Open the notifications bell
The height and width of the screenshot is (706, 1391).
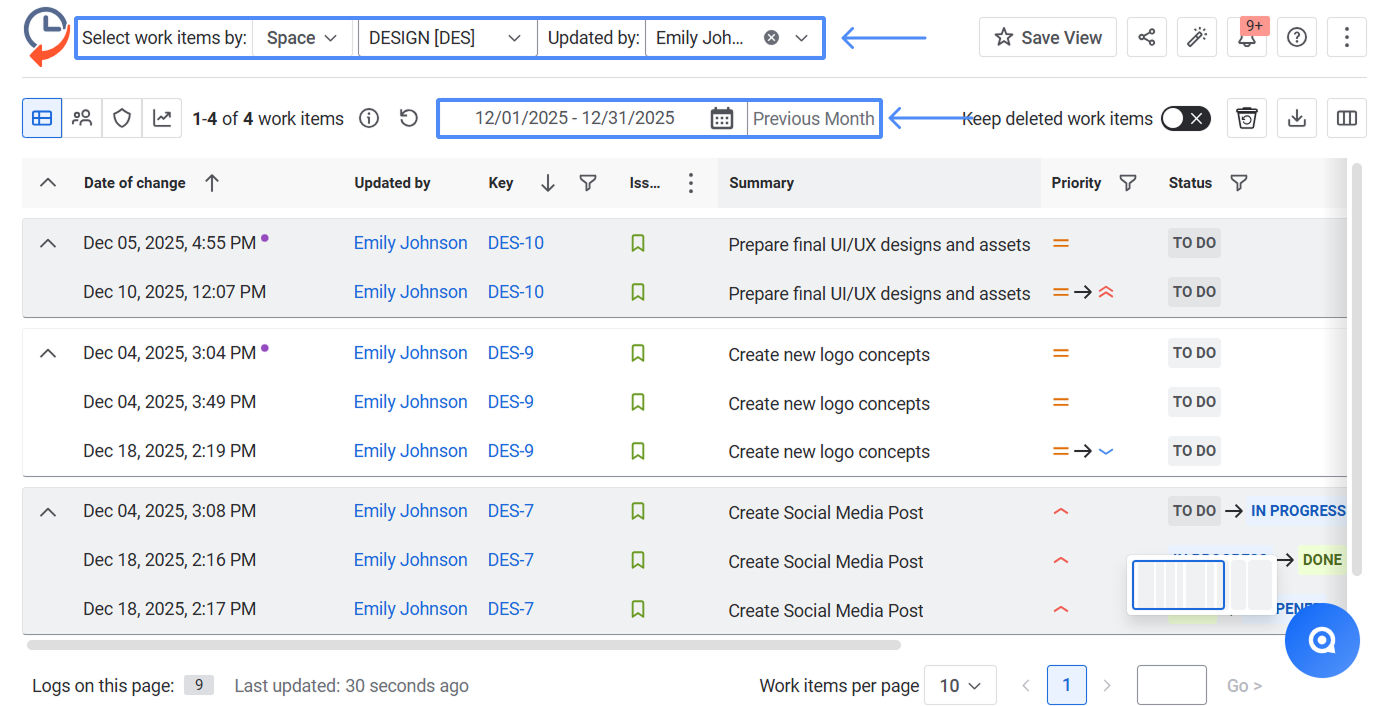pyautogui.click(x=1246, y=39)
